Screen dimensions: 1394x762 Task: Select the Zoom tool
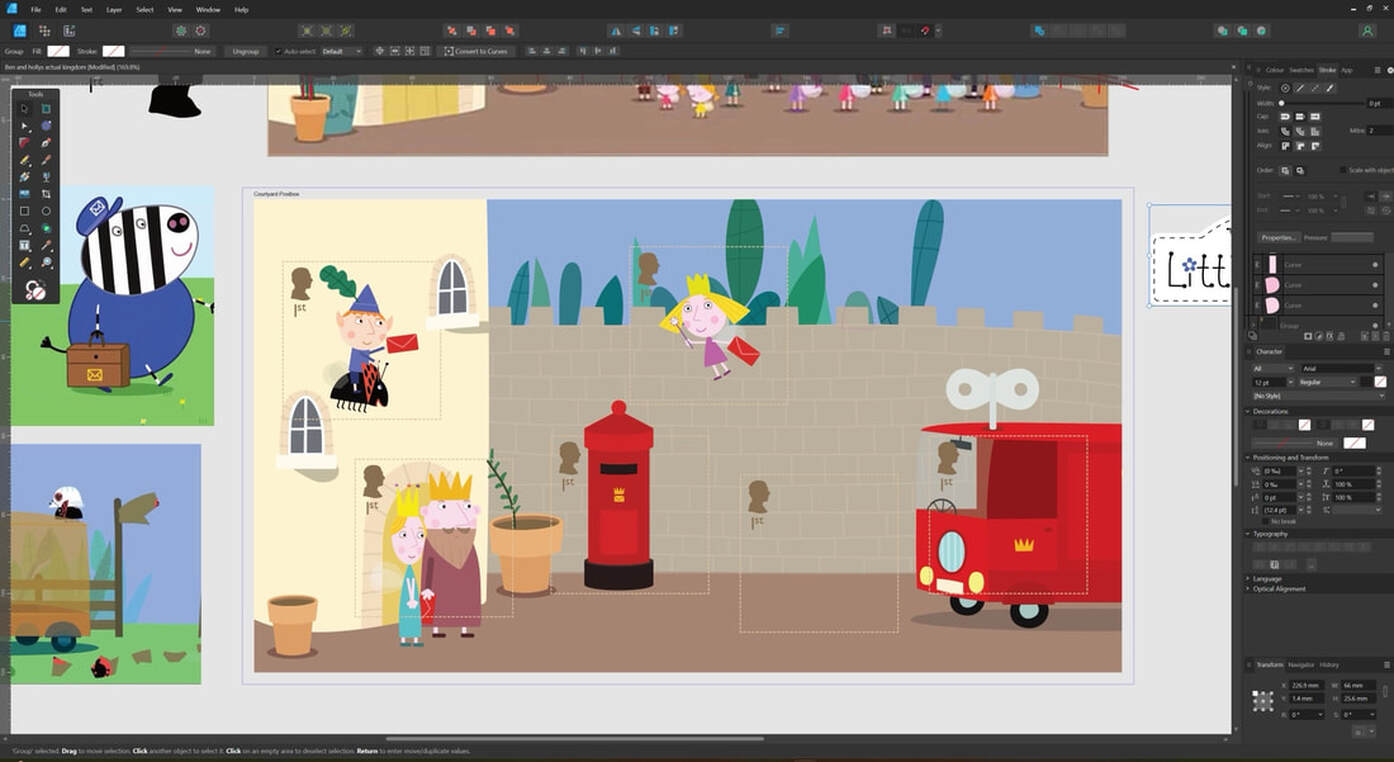(46, 262)
